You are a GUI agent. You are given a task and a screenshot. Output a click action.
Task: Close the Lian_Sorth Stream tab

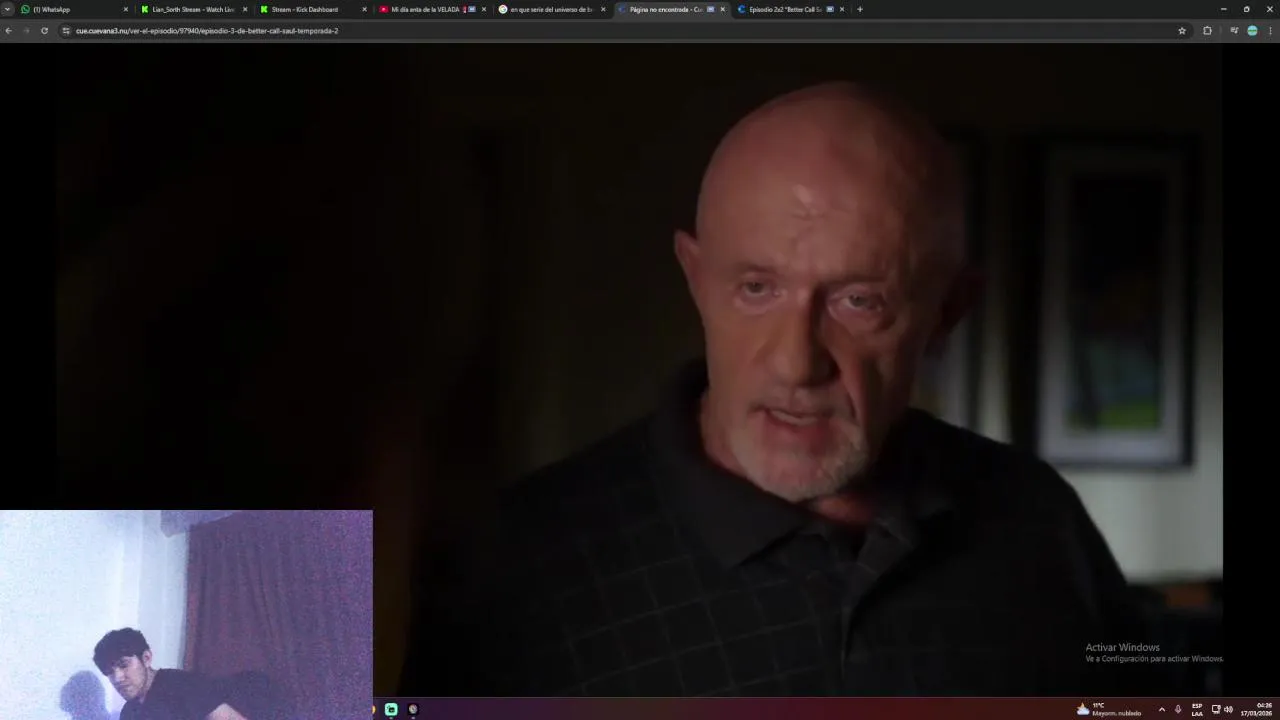pos(245,9)
